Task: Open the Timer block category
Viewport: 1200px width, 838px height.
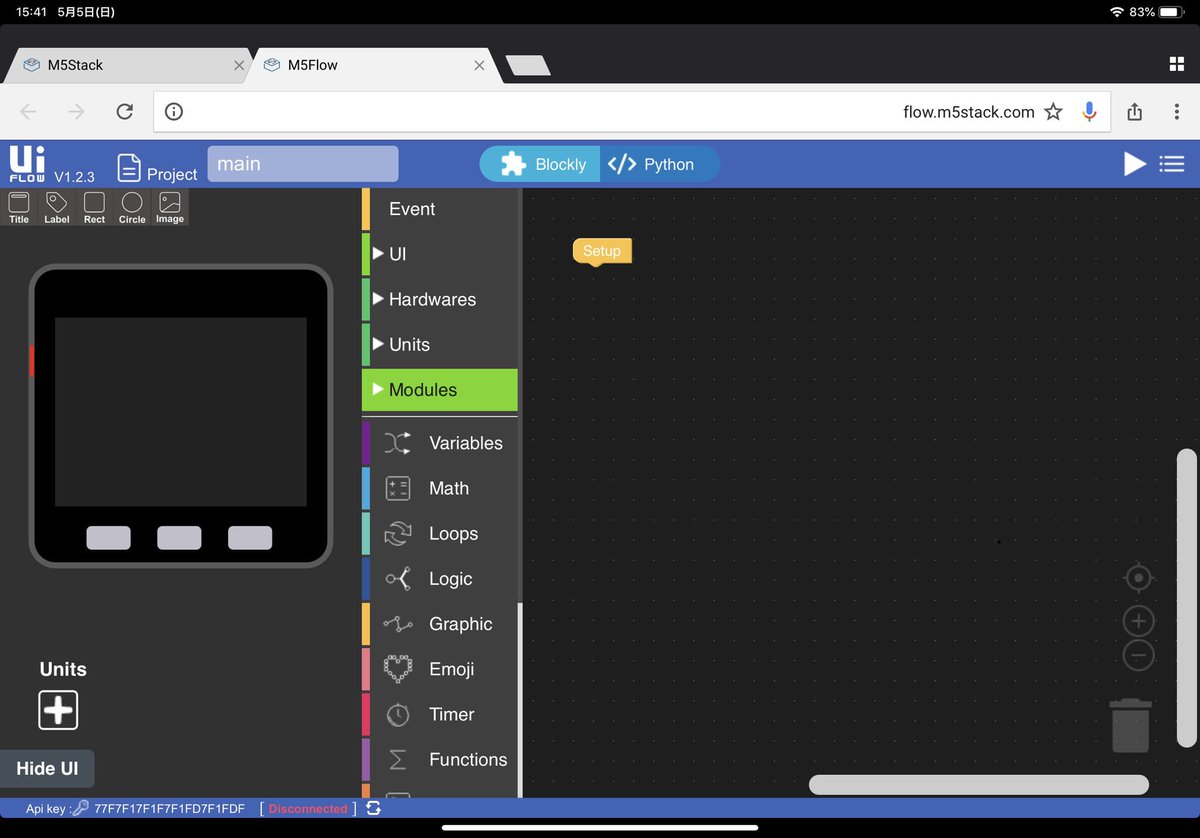Action: point(440,714)
